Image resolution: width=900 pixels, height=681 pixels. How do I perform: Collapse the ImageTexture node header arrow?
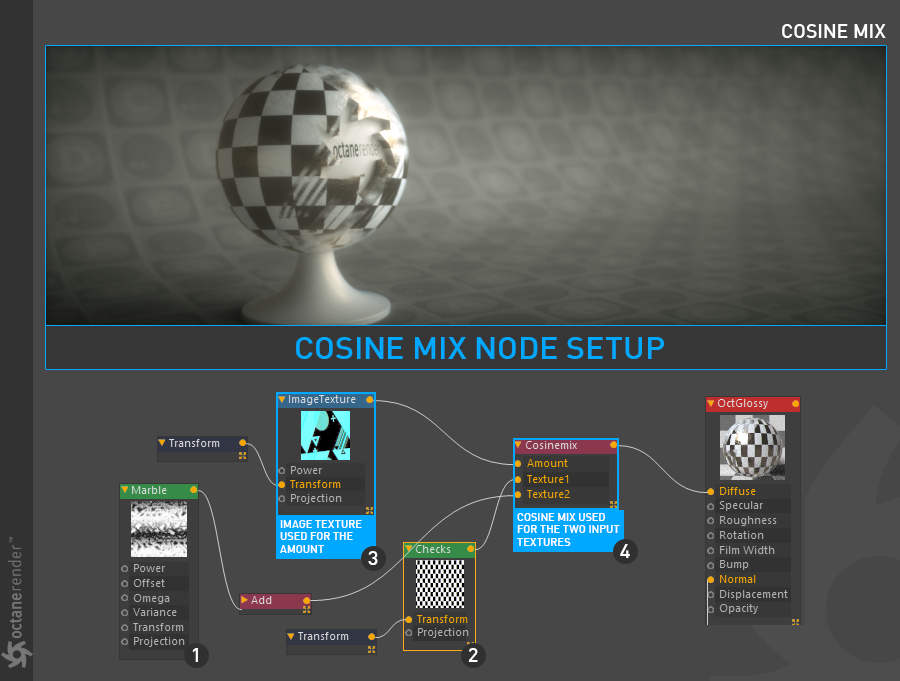pyautogui.click(x=282, y=399)
